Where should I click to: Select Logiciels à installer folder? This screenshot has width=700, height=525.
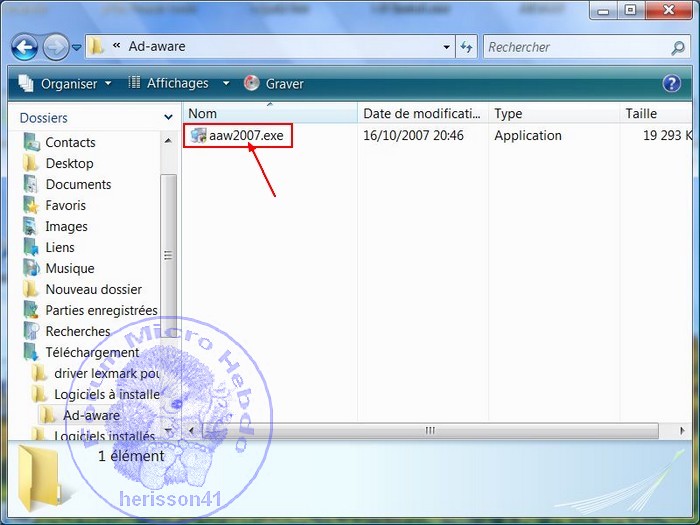[107, 394]
